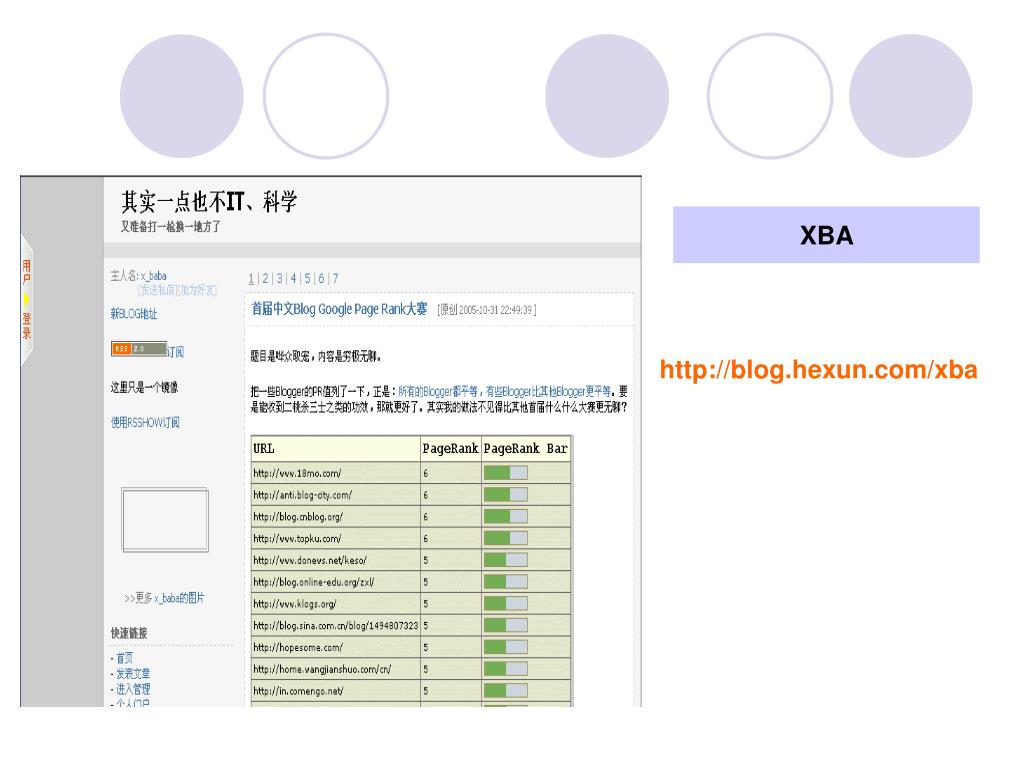The width and height of the screenshot is (1024, 768).
Task: Click the PageRank column header
Action: click(x=451, y=449)
